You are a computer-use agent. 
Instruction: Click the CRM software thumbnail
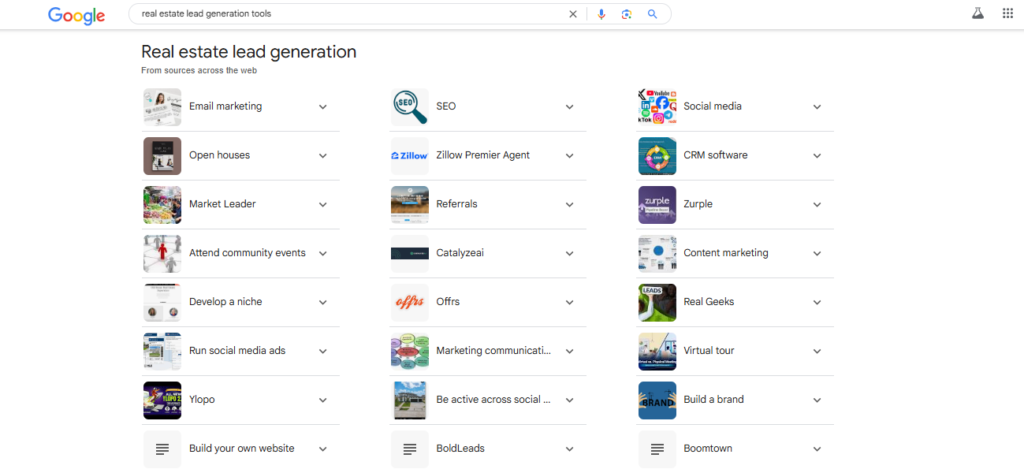(x=657, y=156)
